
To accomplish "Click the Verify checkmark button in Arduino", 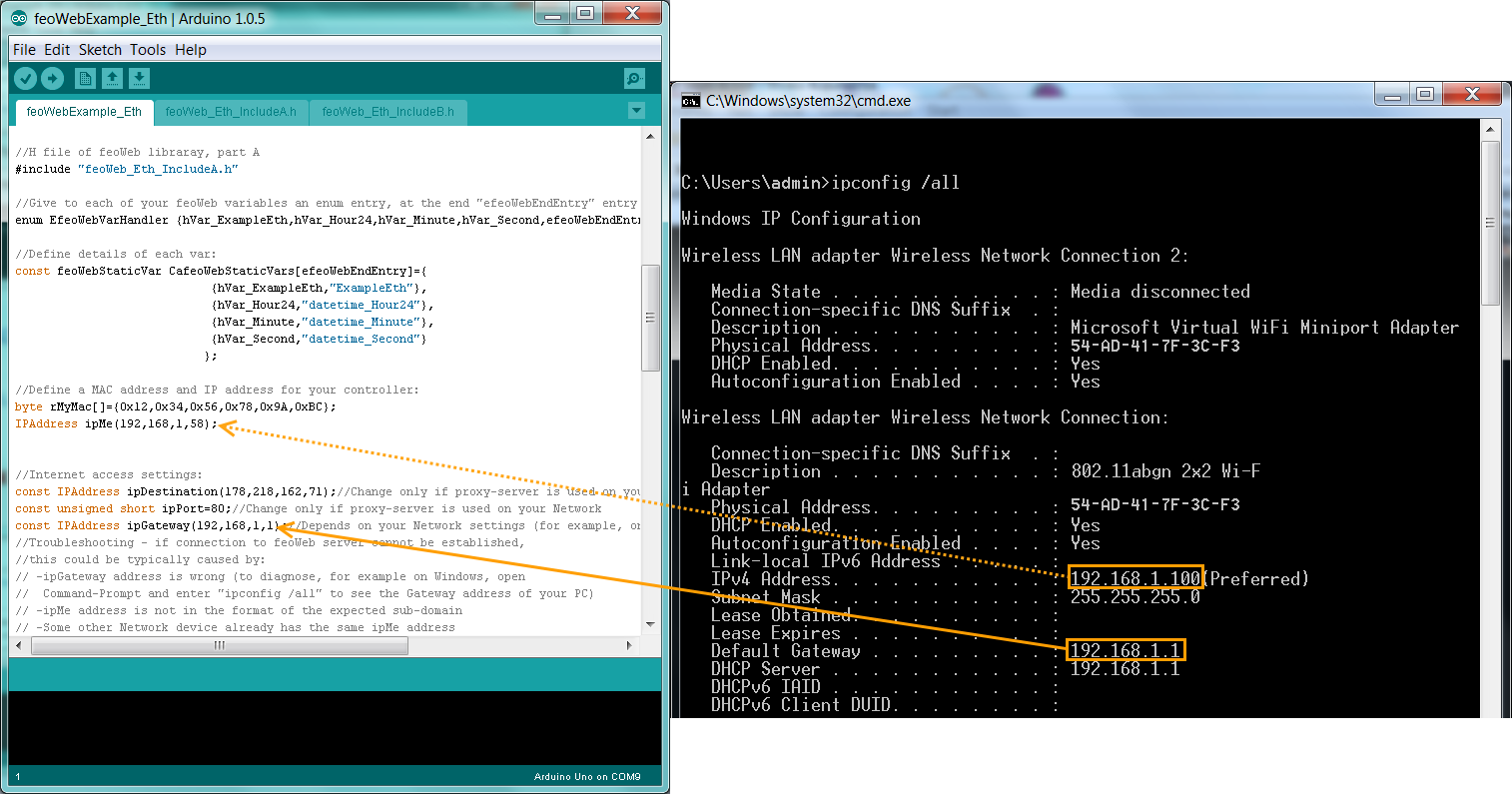I will click(26, 78).
